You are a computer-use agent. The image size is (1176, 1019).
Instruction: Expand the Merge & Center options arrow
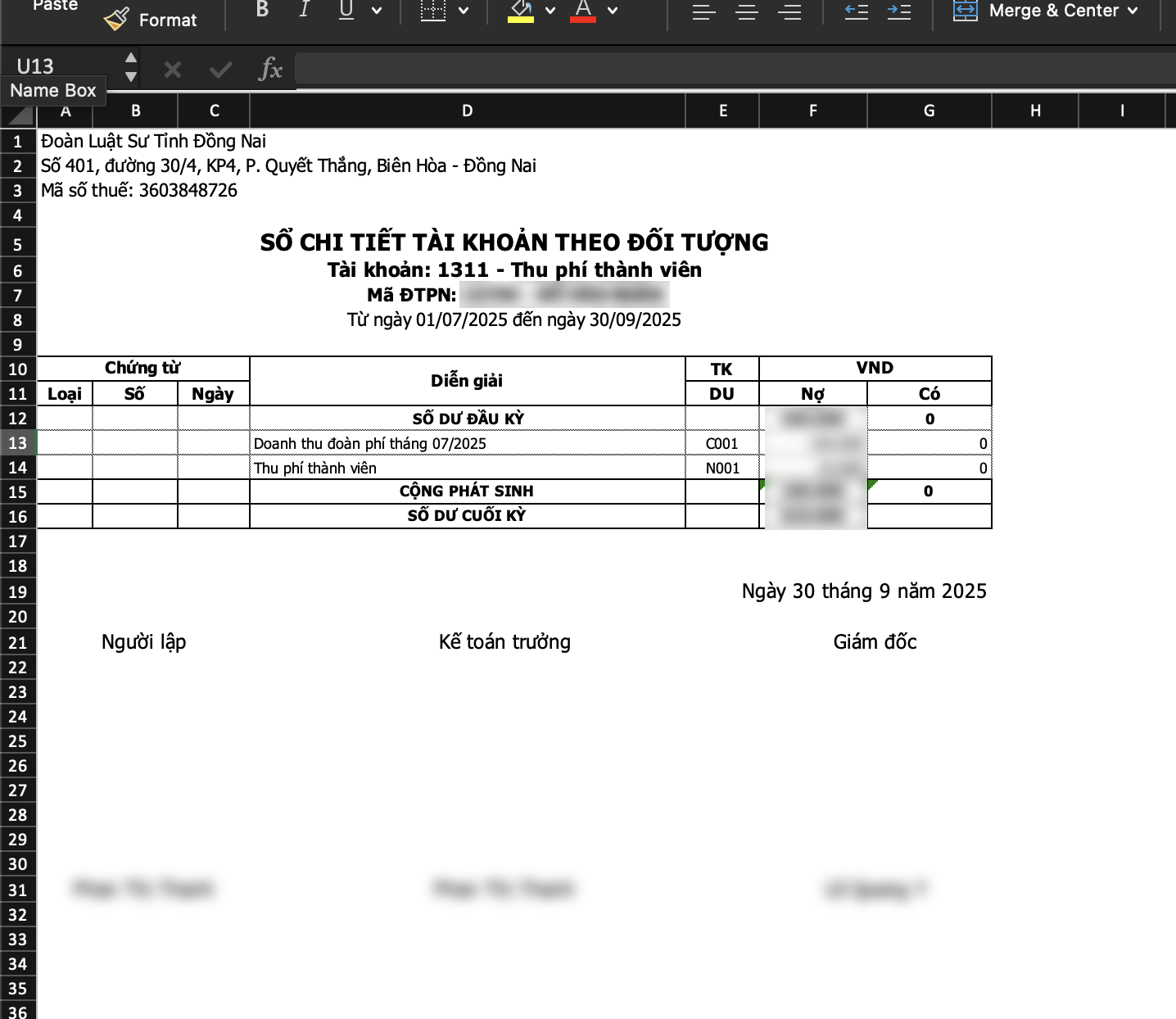point(1133,11)
